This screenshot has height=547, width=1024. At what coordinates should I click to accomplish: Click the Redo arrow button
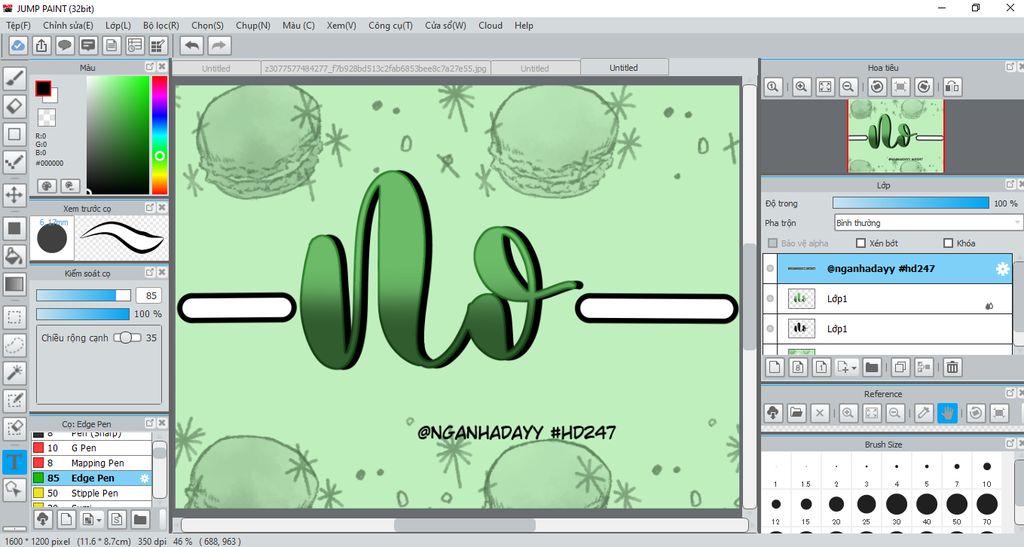pyautogui.click(x=219, y=46)
